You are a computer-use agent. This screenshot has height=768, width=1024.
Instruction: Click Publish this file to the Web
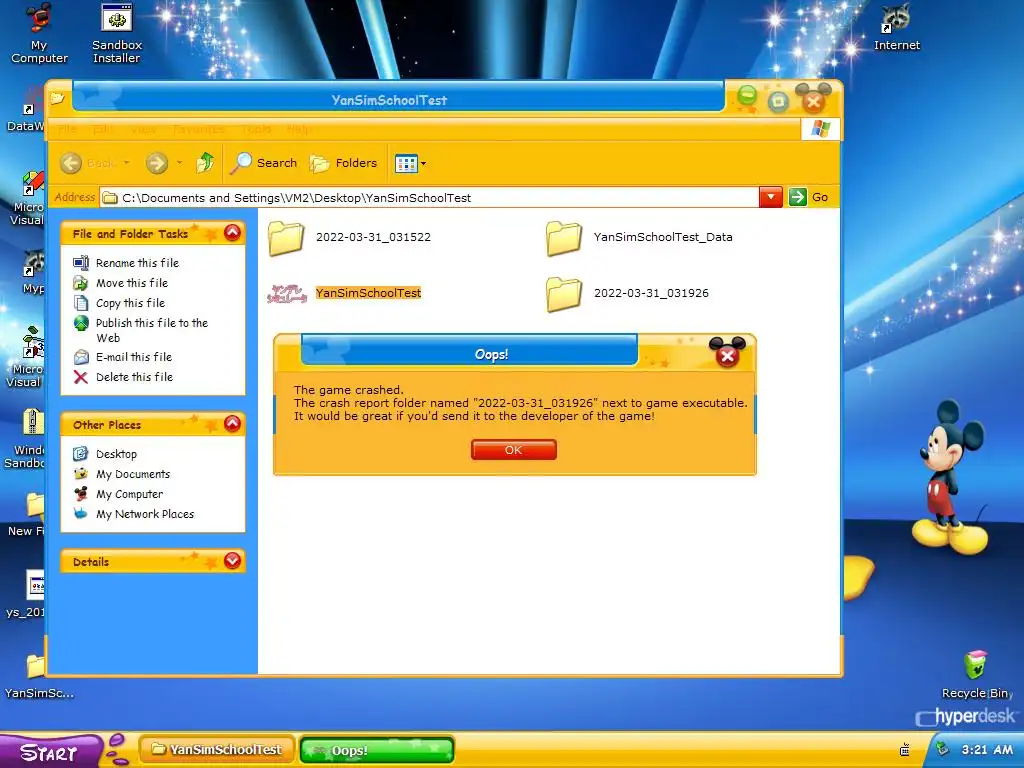pyautogui.click(x=152, y=330)
